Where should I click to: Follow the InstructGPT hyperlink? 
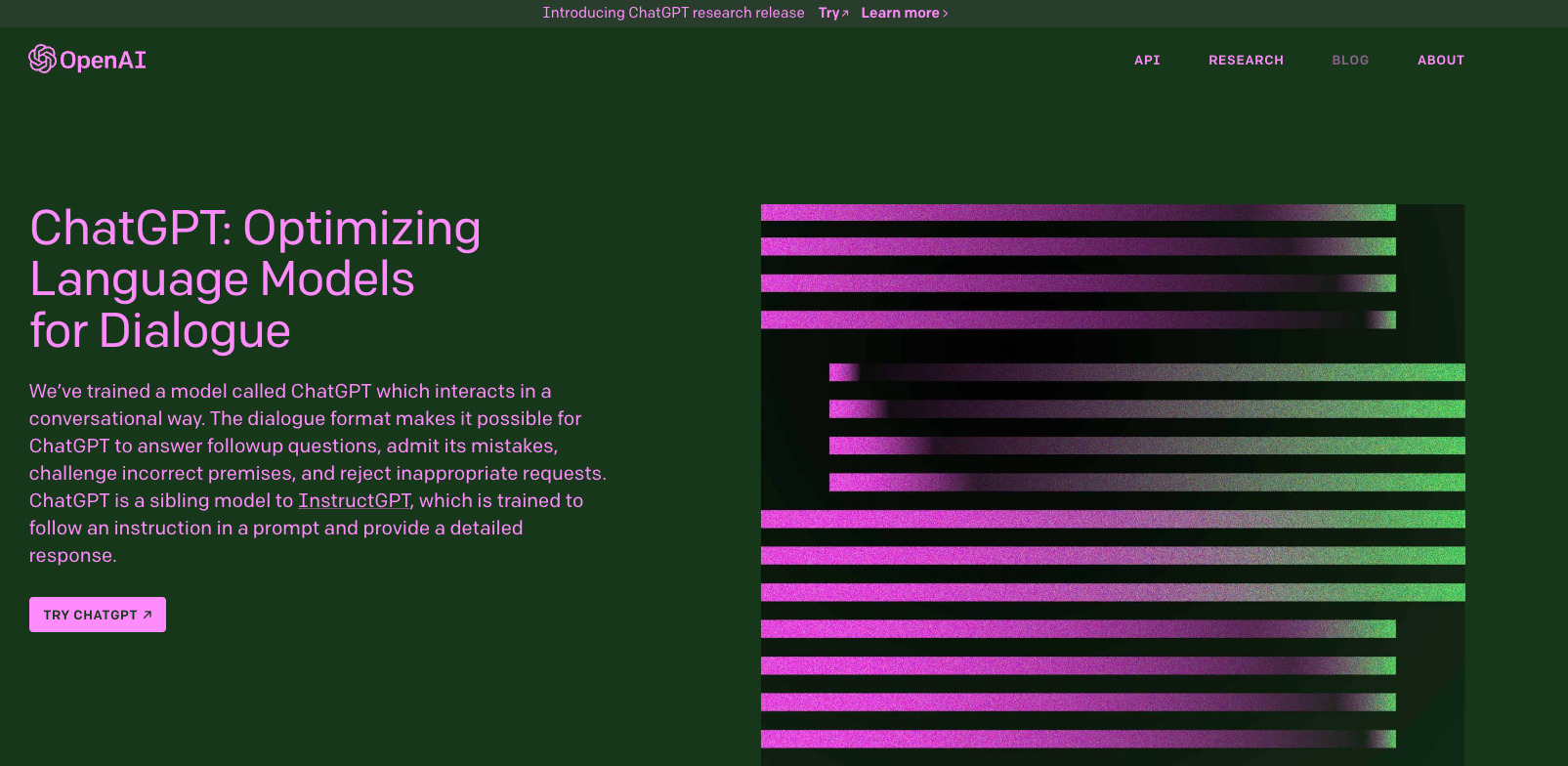(354, 500)
